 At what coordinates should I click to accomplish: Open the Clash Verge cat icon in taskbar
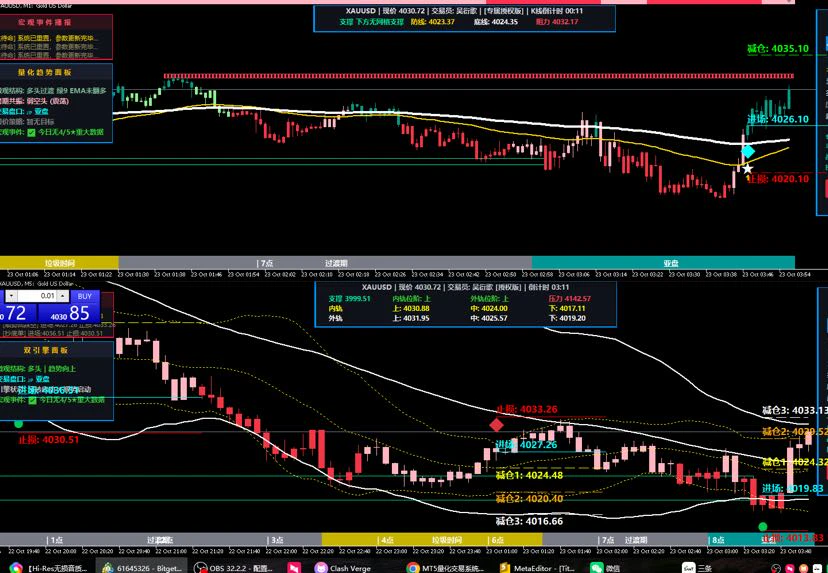(x=321, y=568)
